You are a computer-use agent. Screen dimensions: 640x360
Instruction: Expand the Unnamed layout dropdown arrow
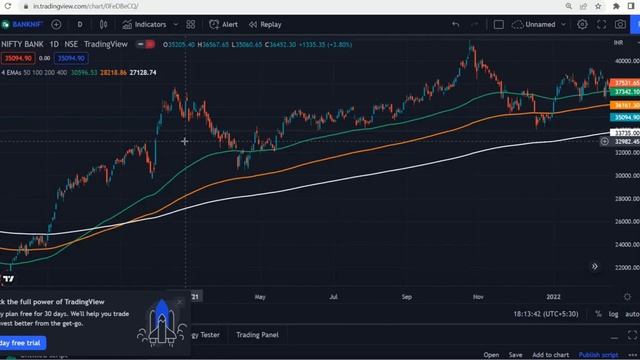click(563, 24)
